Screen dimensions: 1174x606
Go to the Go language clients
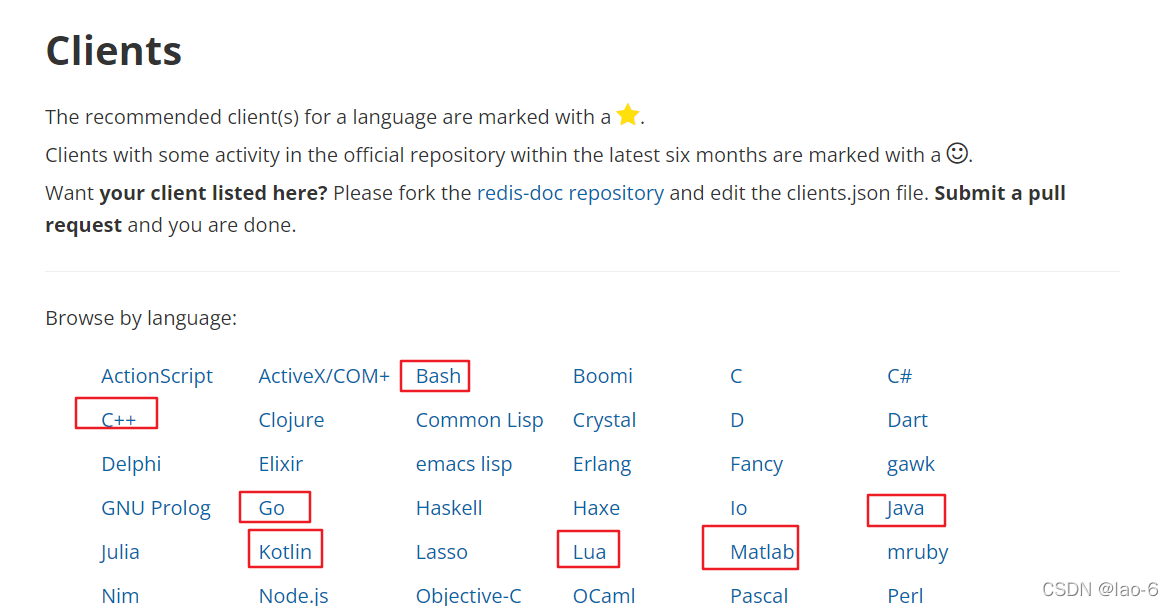[x=271, y=508]
